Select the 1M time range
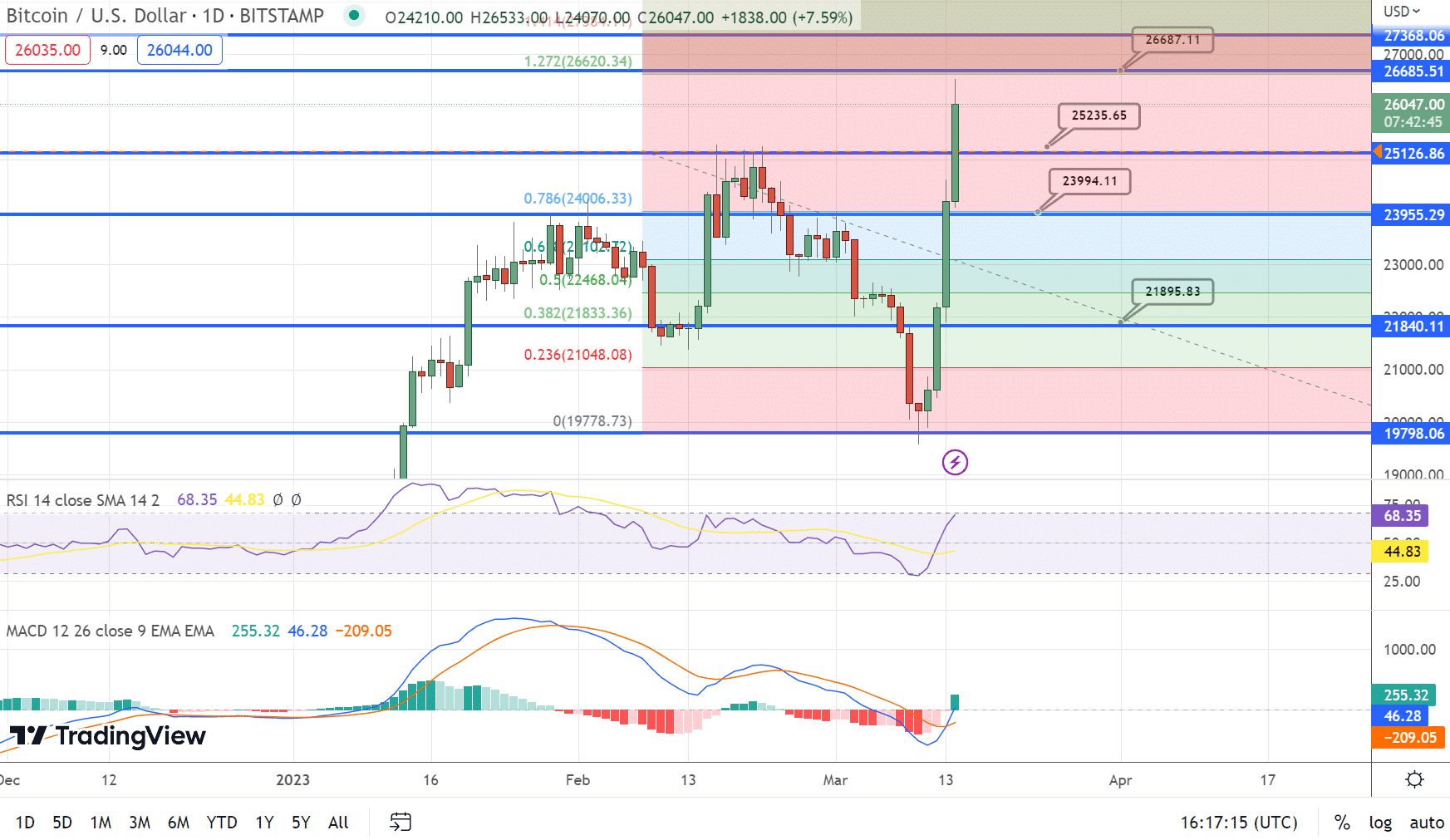Screen dimensions: 1450x840 101,822
